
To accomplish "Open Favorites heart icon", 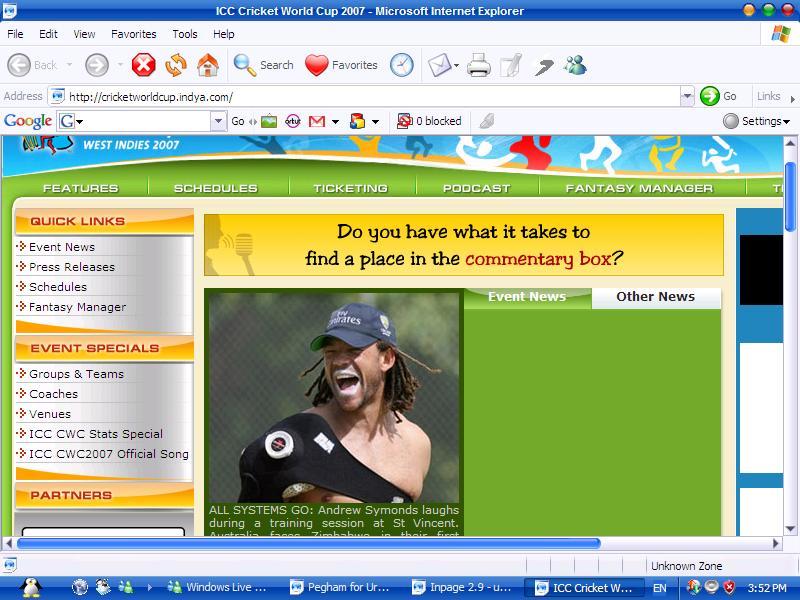I will (316, 65).
